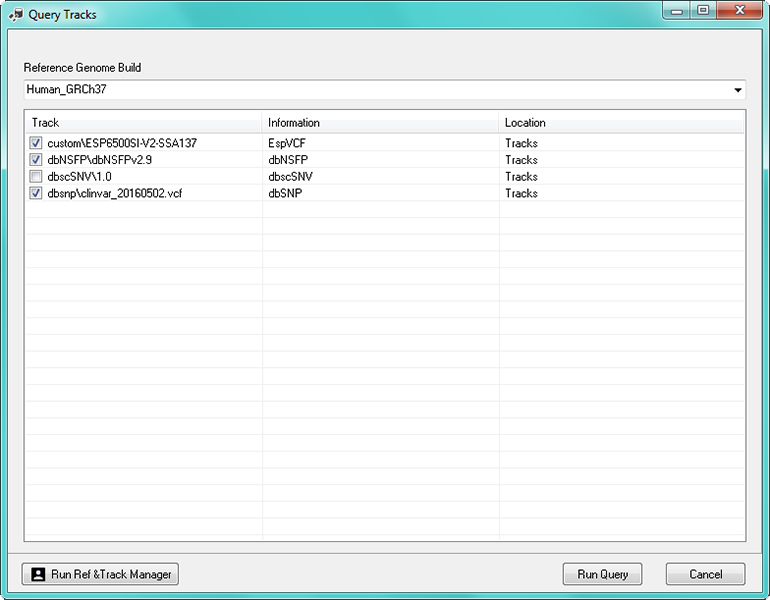This screenshot has height=600, width=770.
Task: Click the Human_GRCh37 combo box field
Action: pyautogui.click(x=385, y=89)
